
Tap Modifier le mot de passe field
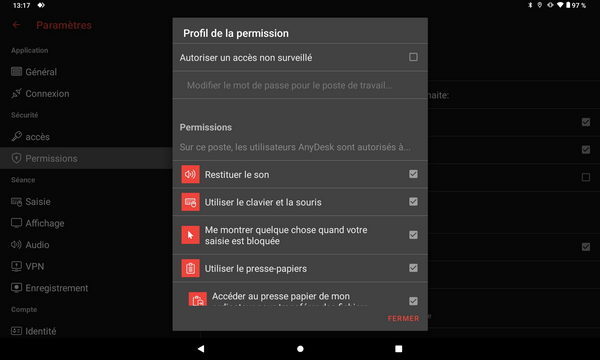300,85
